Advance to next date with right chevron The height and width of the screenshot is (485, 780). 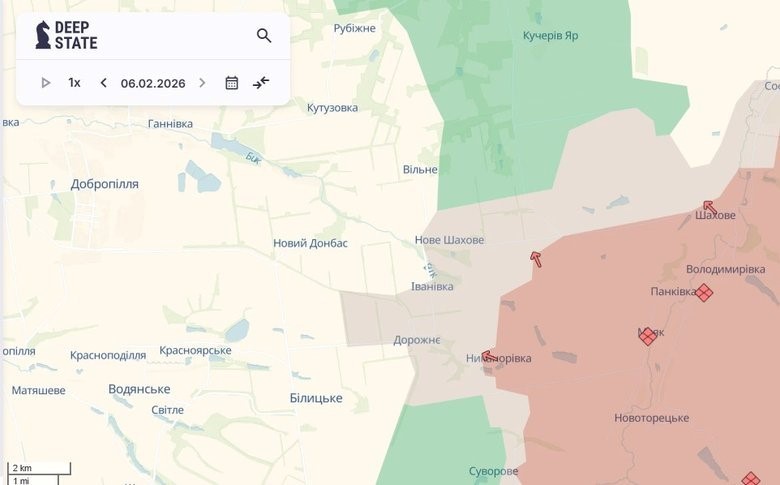(202, 83)
